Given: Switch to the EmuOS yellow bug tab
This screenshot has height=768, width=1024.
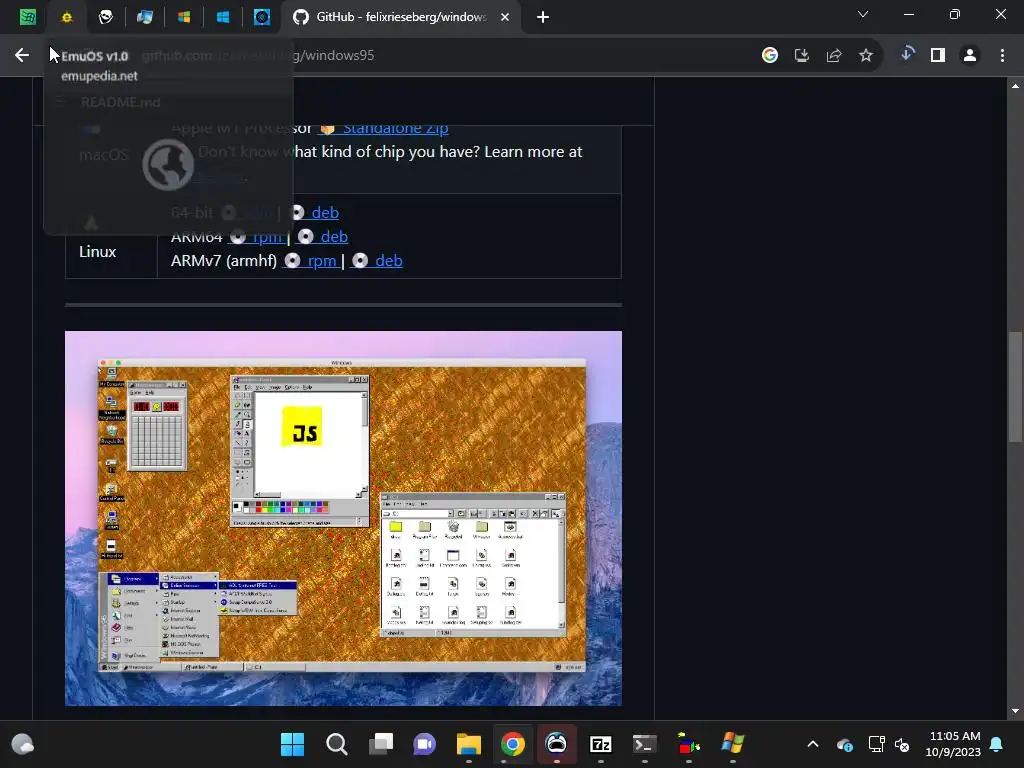Looking at the screenshot, I should [x=67, y=17].
